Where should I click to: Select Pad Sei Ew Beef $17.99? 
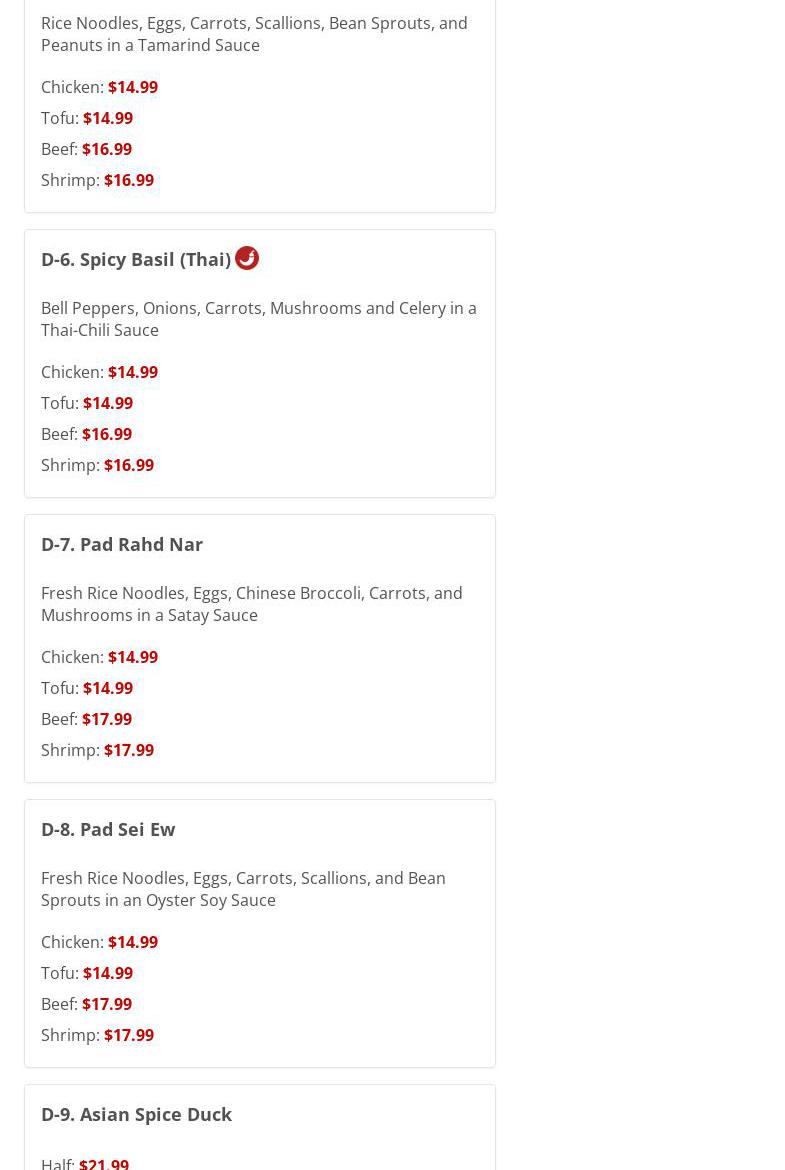point(106,1004)
